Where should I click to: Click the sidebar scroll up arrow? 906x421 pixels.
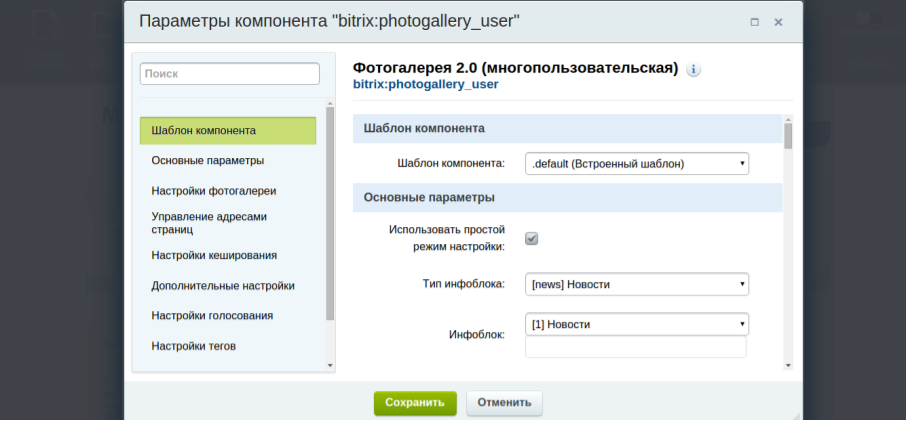(x=330, y=104)
